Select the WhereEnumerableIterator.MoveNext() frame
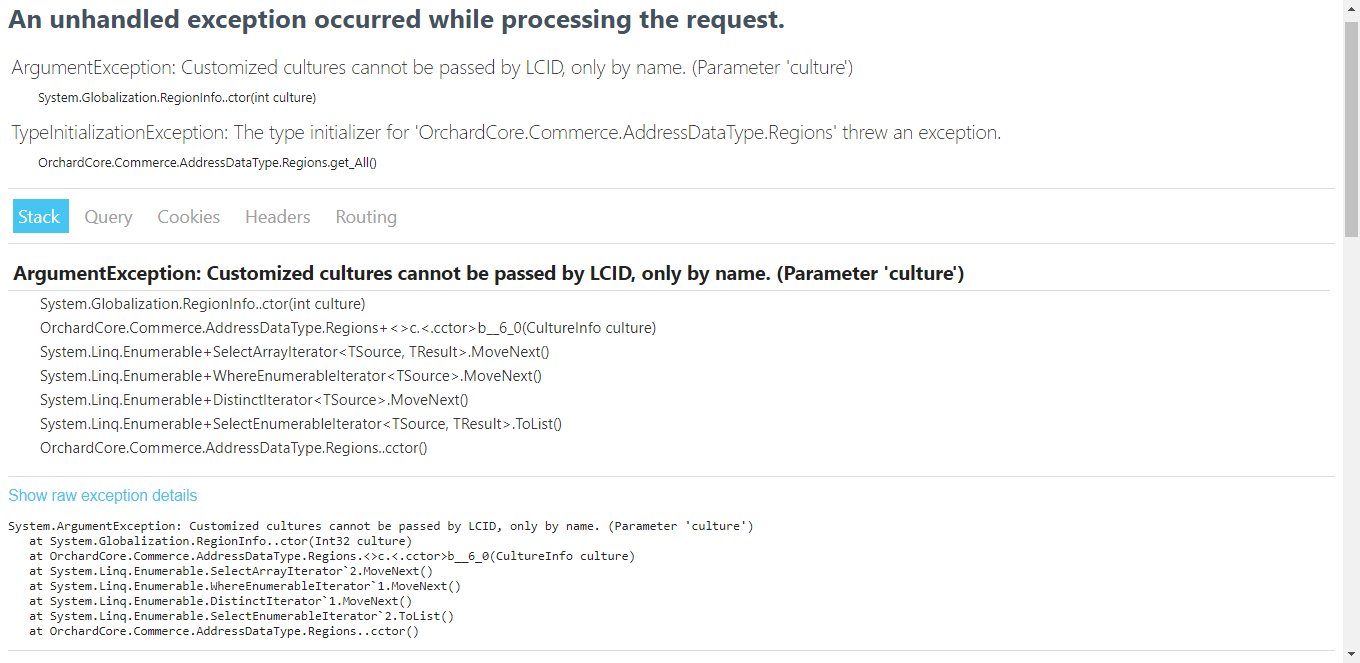Image resolution: width=1360 pixels, height=663 pixels. [x=290, y=375]
